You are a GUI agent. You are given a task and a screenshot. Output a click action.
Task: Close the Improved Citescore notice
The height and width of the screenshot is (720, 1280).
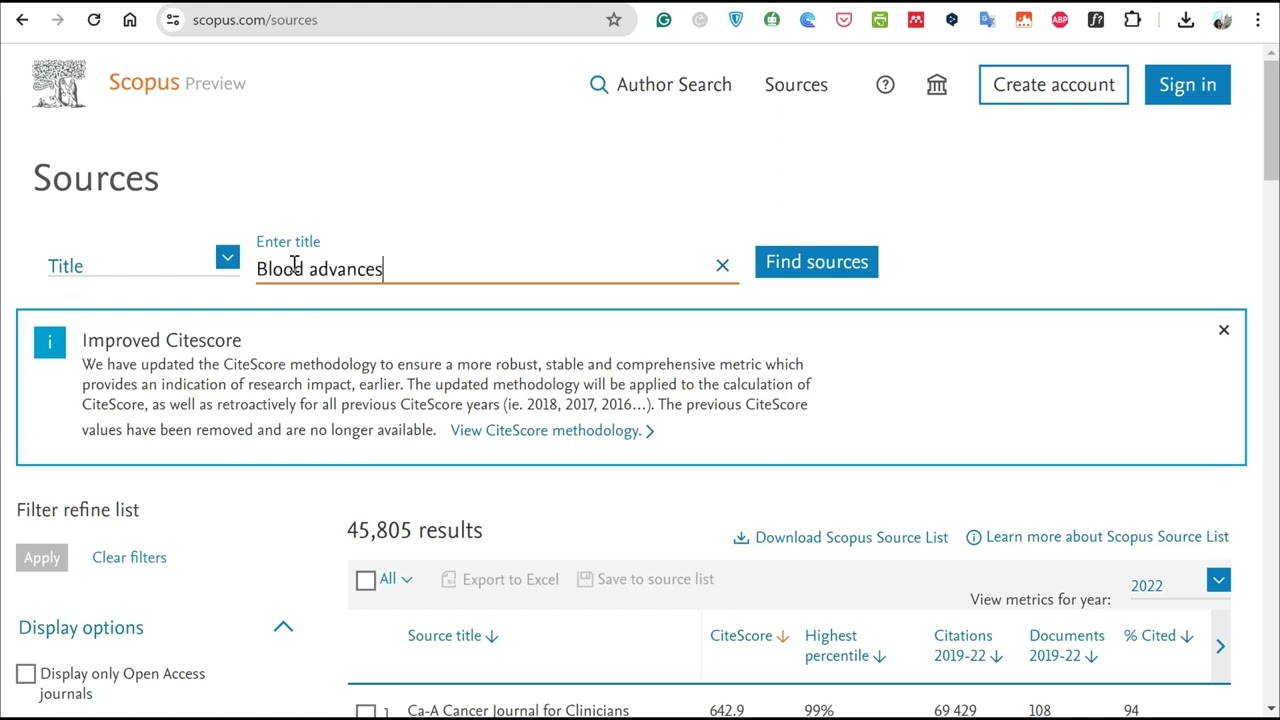tap(1224, 330)
